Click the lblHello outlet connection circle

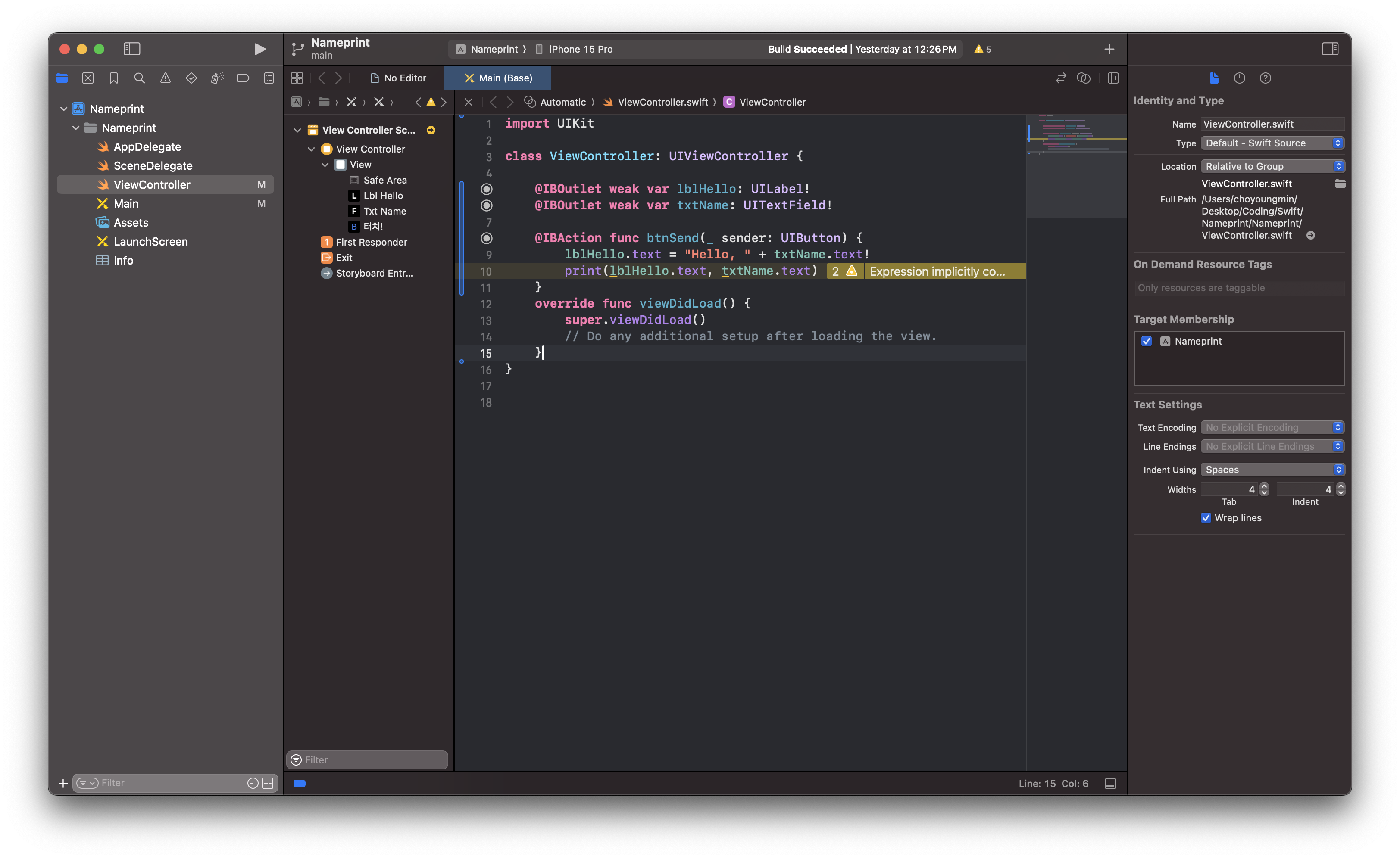(487, 189)
